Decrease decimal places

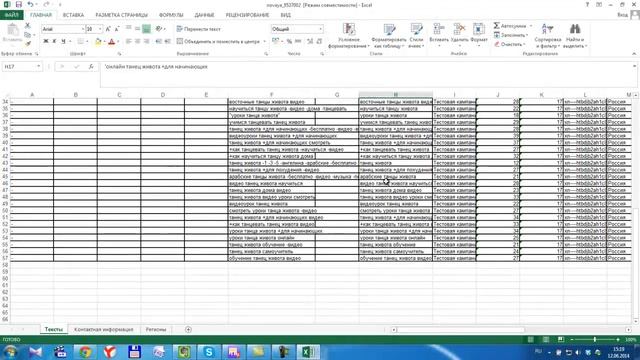tap(319, 41)
